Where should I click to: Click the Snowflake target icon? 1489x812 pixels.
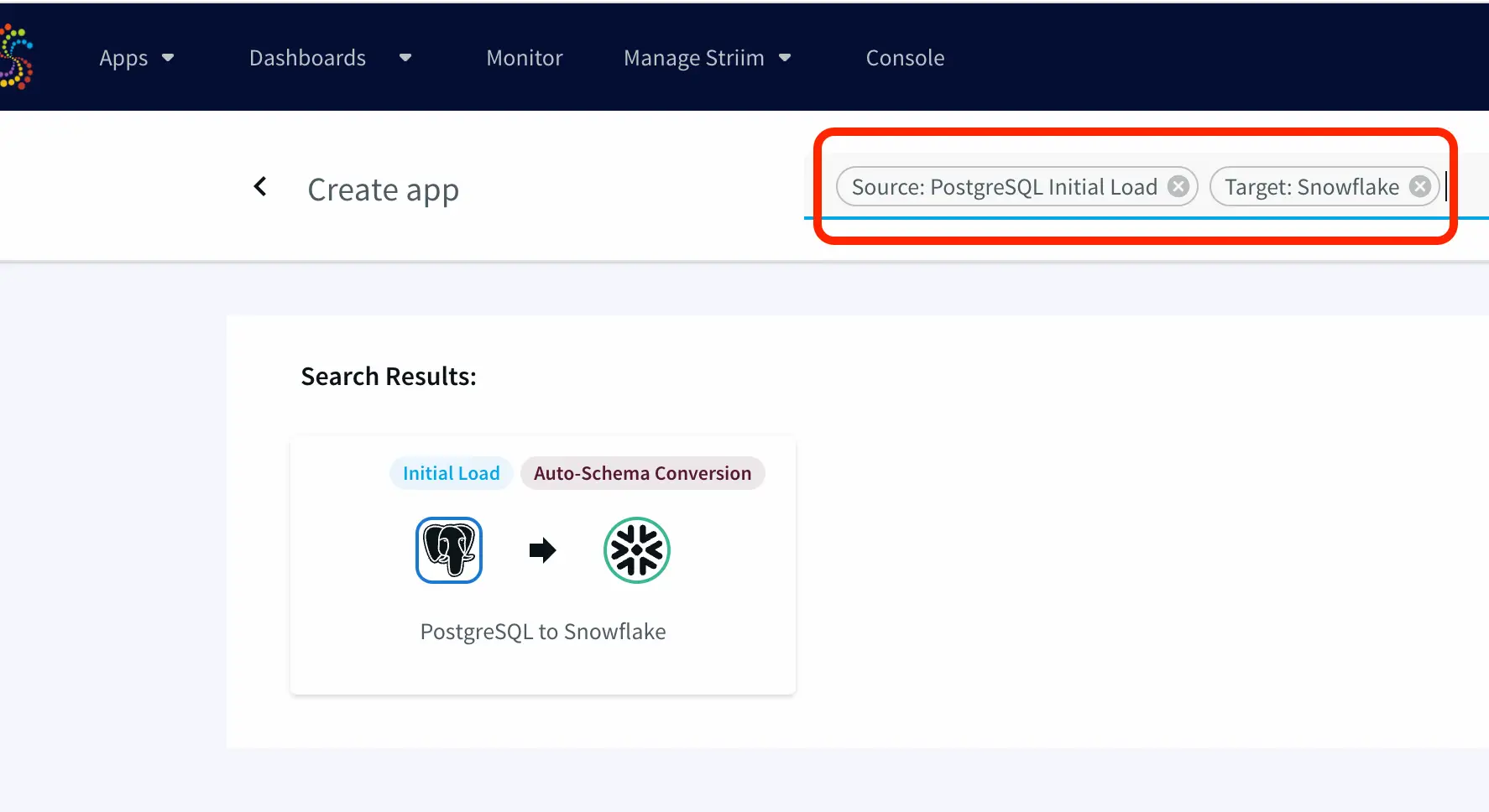pos(636,550)
